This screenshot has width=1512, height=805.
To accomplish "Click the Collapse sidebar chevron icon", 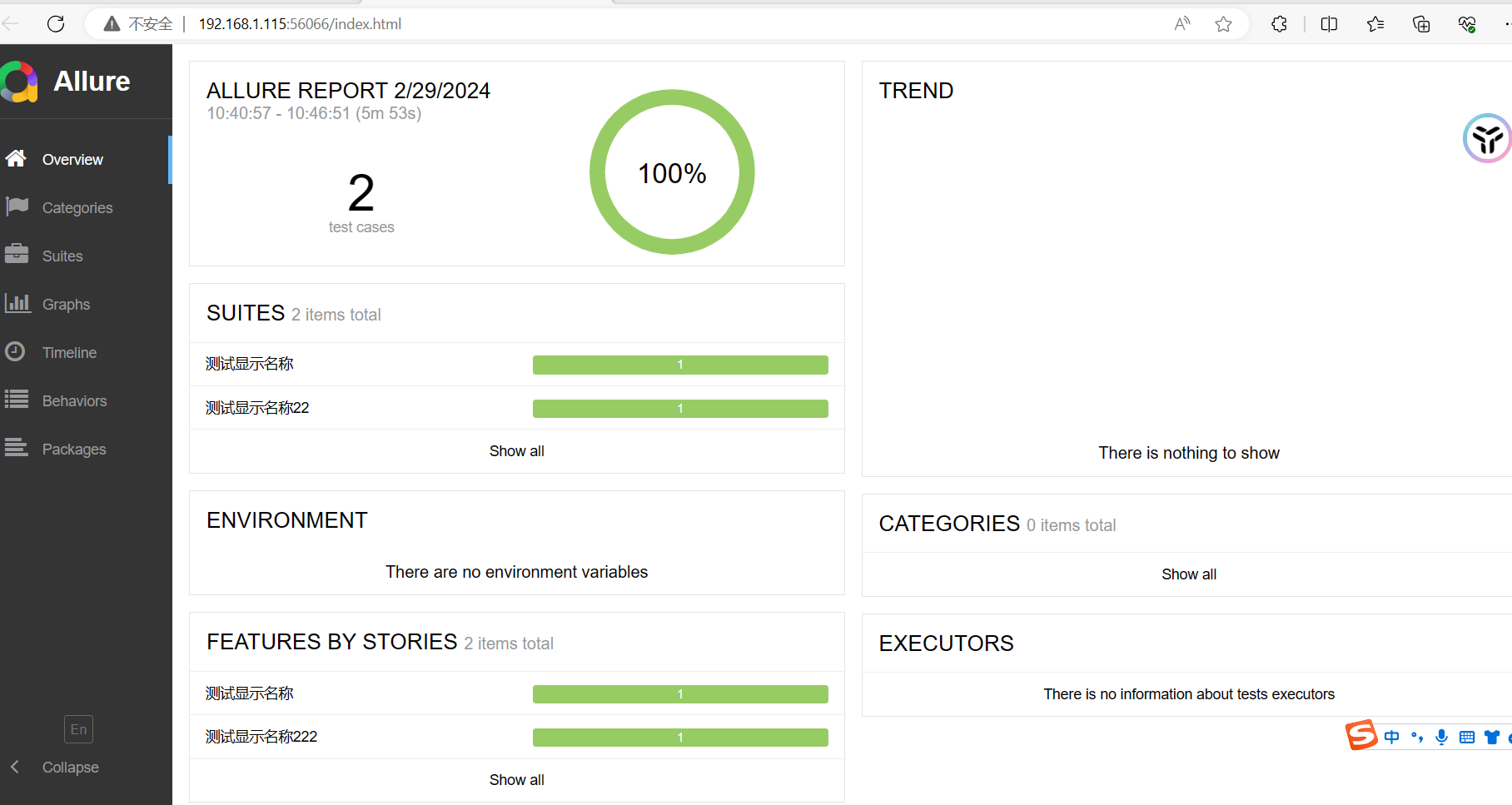I will click(14, 767).
